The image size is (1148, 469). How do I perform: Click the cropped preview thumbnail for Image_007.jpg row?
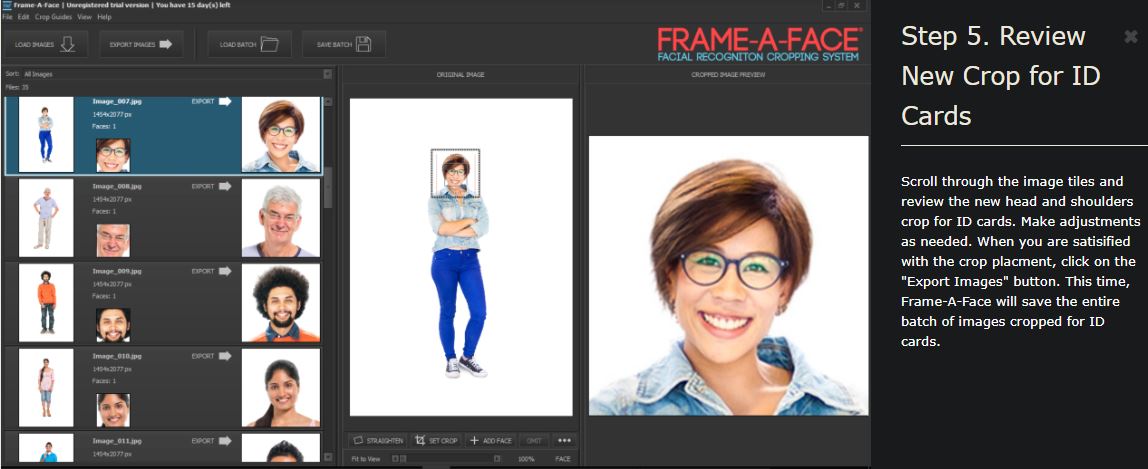click(x=281, y=135)
